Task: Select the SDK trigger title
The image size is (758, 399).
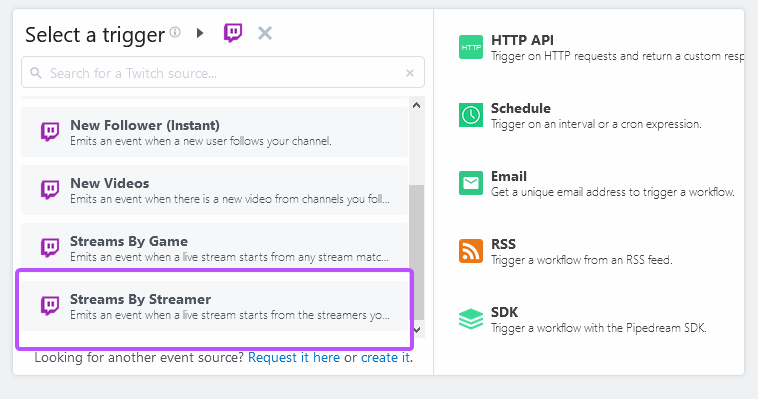Action: tap(505, 312)
